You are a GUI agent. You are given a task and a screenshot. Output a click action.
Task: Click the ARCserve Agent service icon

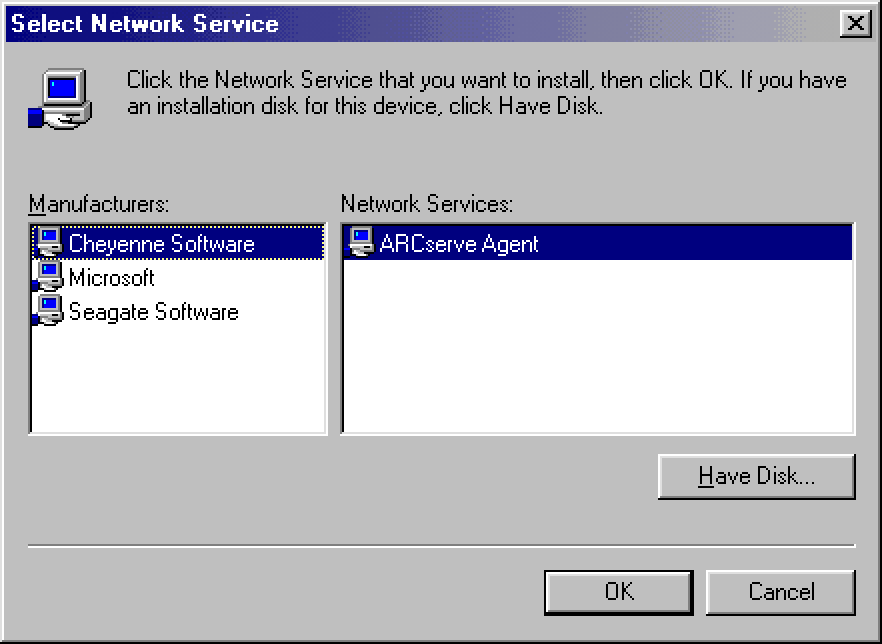click(360, 242)
